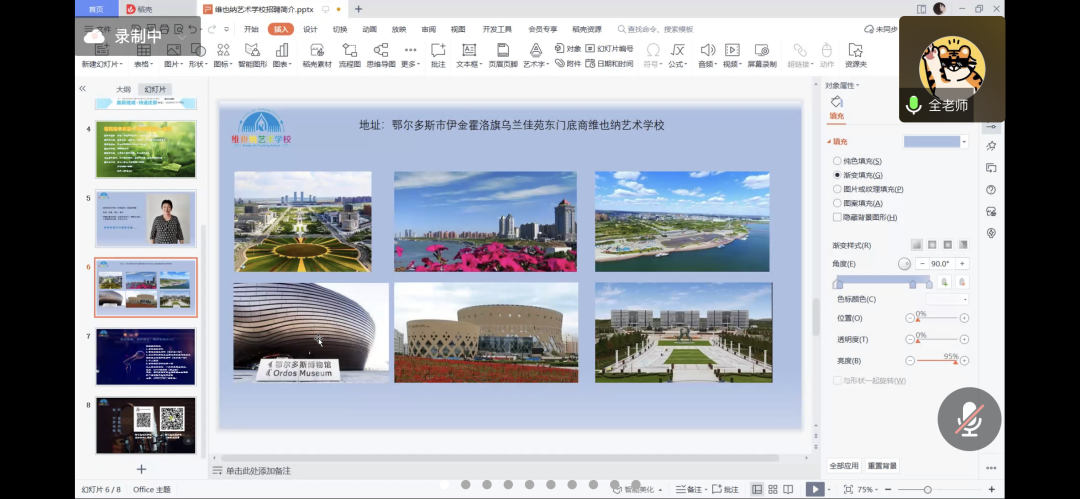
Task: Click 全部应用 apply to all button
Action: click(844, 466)
